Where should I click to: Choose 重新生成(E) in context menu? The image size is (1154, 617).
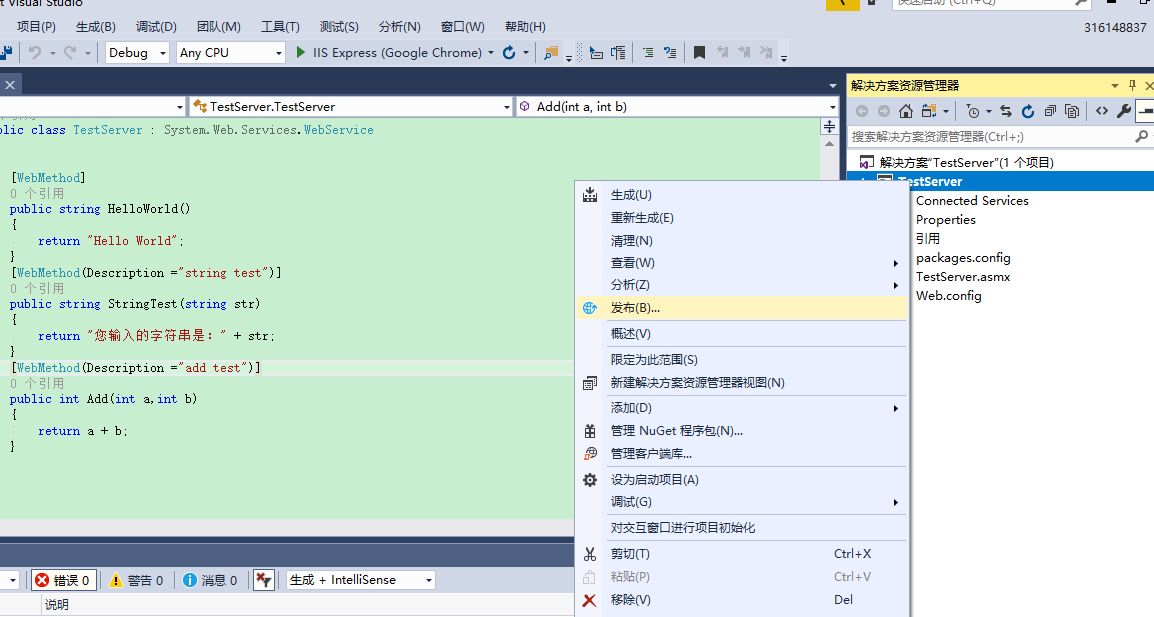[x=741, y=218]
